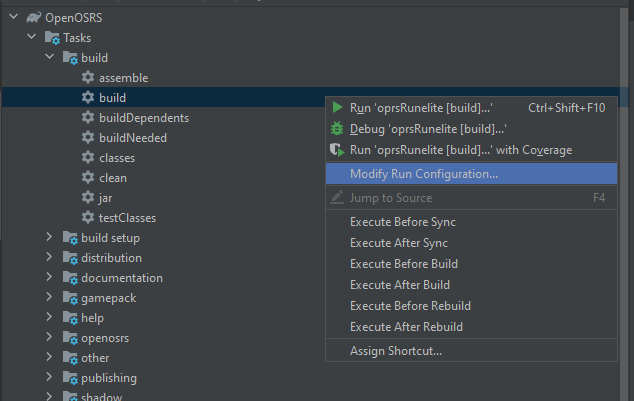
Task: Click the build setup folder icon
Action: [70, 238]
